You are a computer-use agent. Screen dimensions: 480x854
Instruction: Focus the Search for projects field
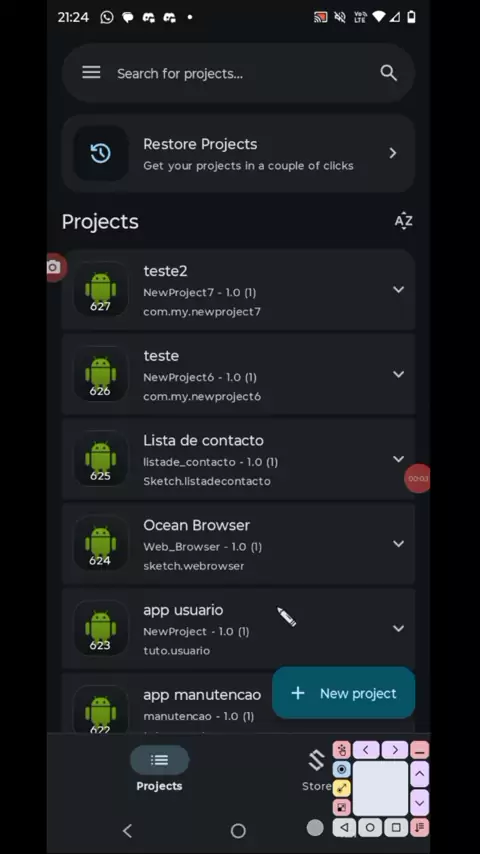tap(238, 73)
